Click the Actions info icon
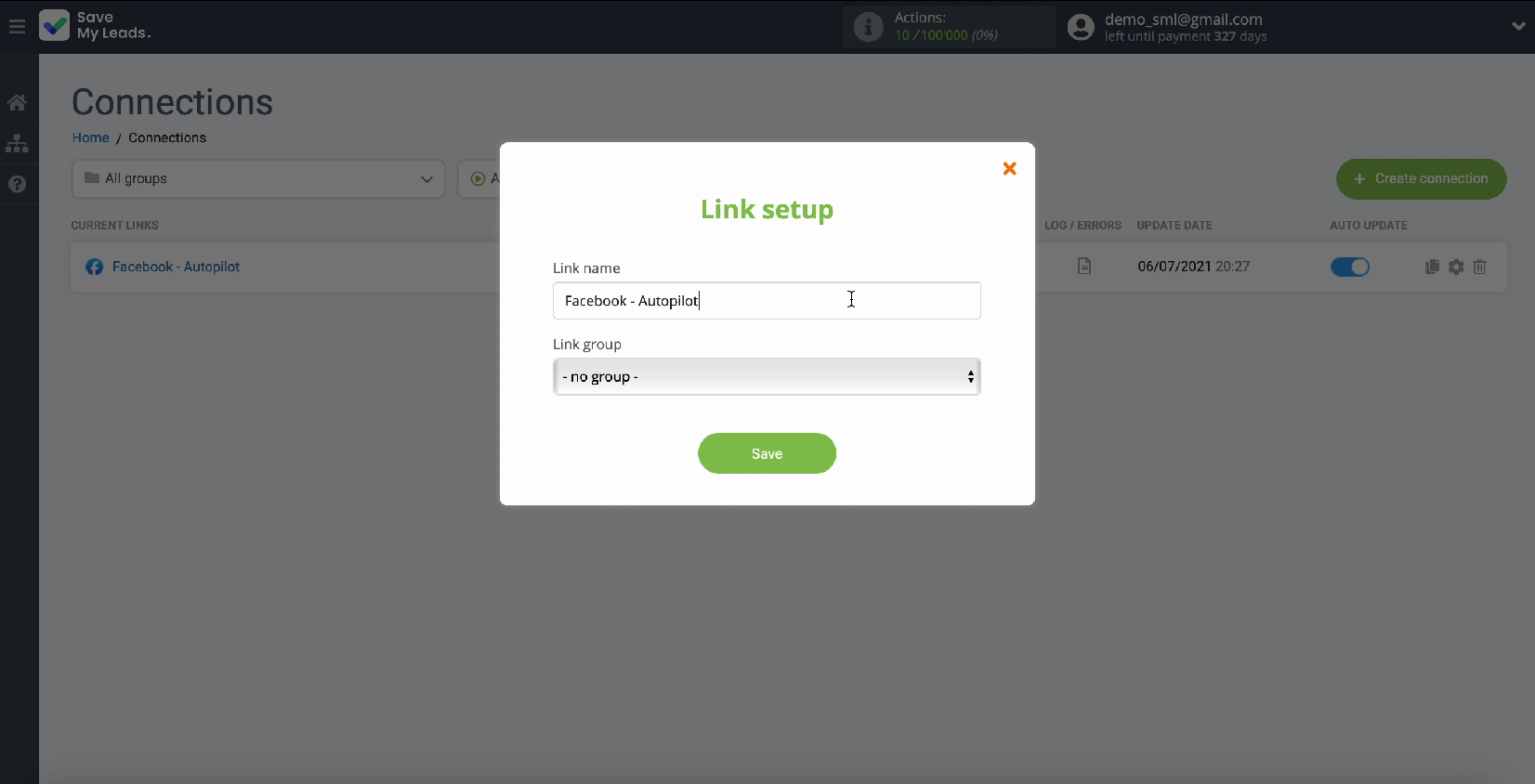Screen dimensions: 1535x784 [x=868, y=27]
